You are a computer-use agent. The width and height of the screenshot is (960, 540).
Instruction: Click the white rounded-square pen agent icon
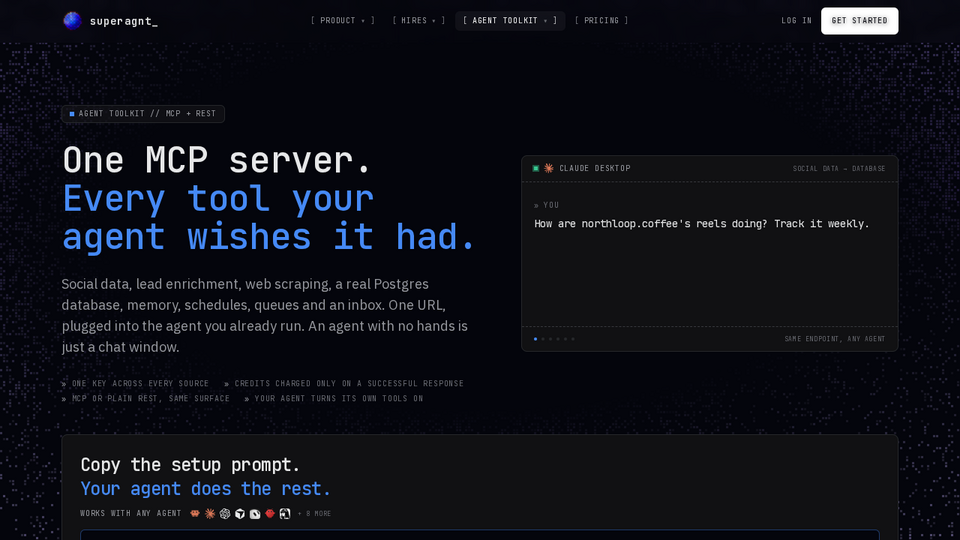(255, 514)
